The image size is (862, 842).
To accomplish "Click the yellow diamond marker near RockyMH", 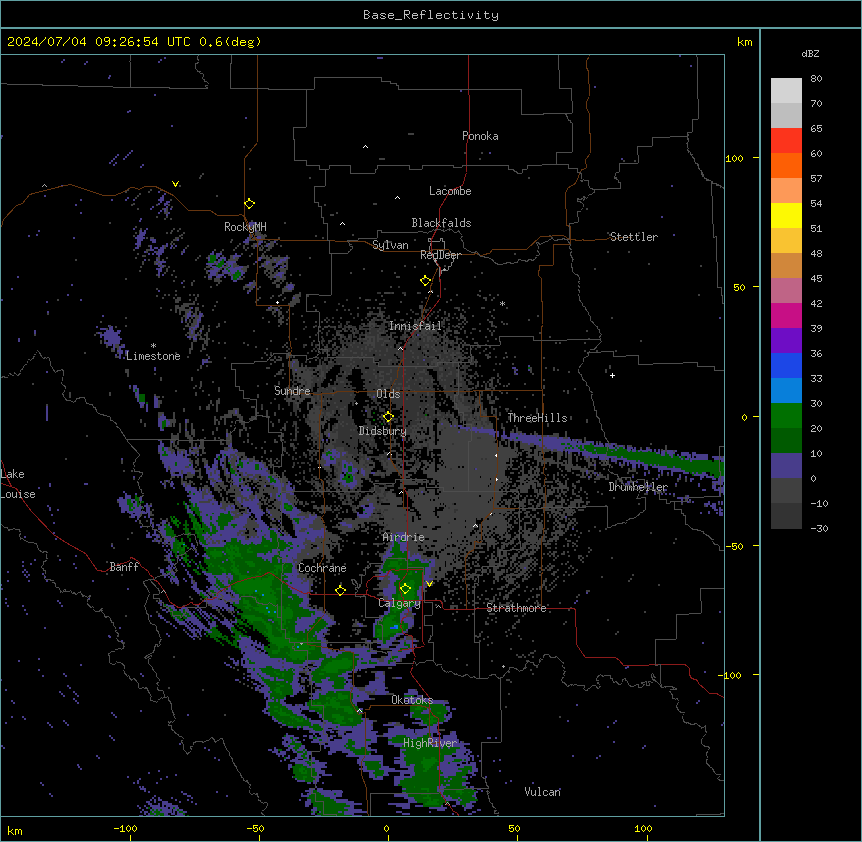I will click(x=249, y=204).
